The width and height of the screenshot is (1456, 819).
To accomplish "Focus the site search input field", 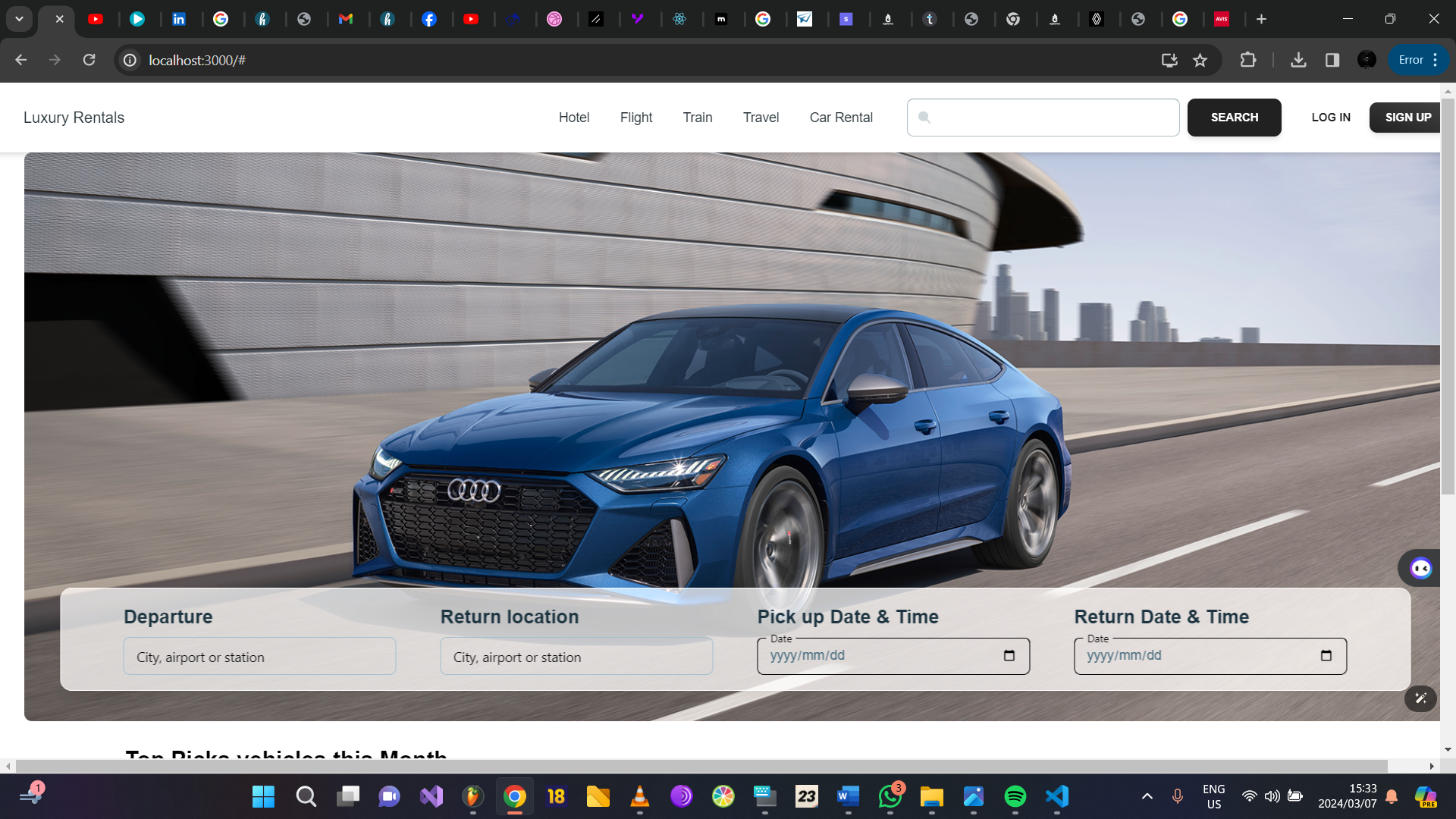I will tap(1043, 118).
